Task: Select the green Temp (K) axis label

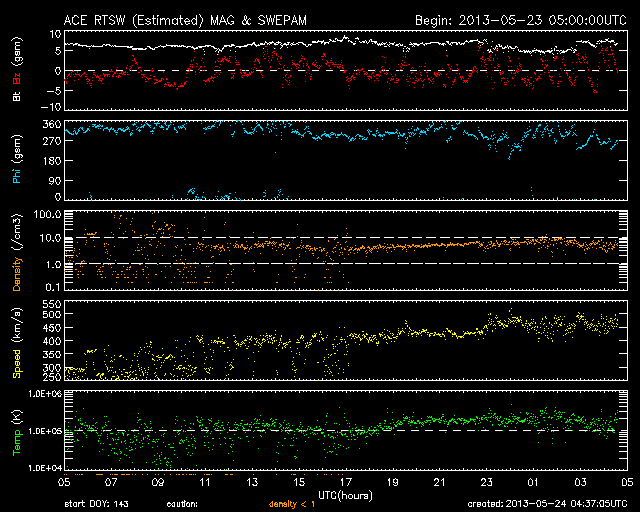Action: pyautogui.click(x=16, y=429)
